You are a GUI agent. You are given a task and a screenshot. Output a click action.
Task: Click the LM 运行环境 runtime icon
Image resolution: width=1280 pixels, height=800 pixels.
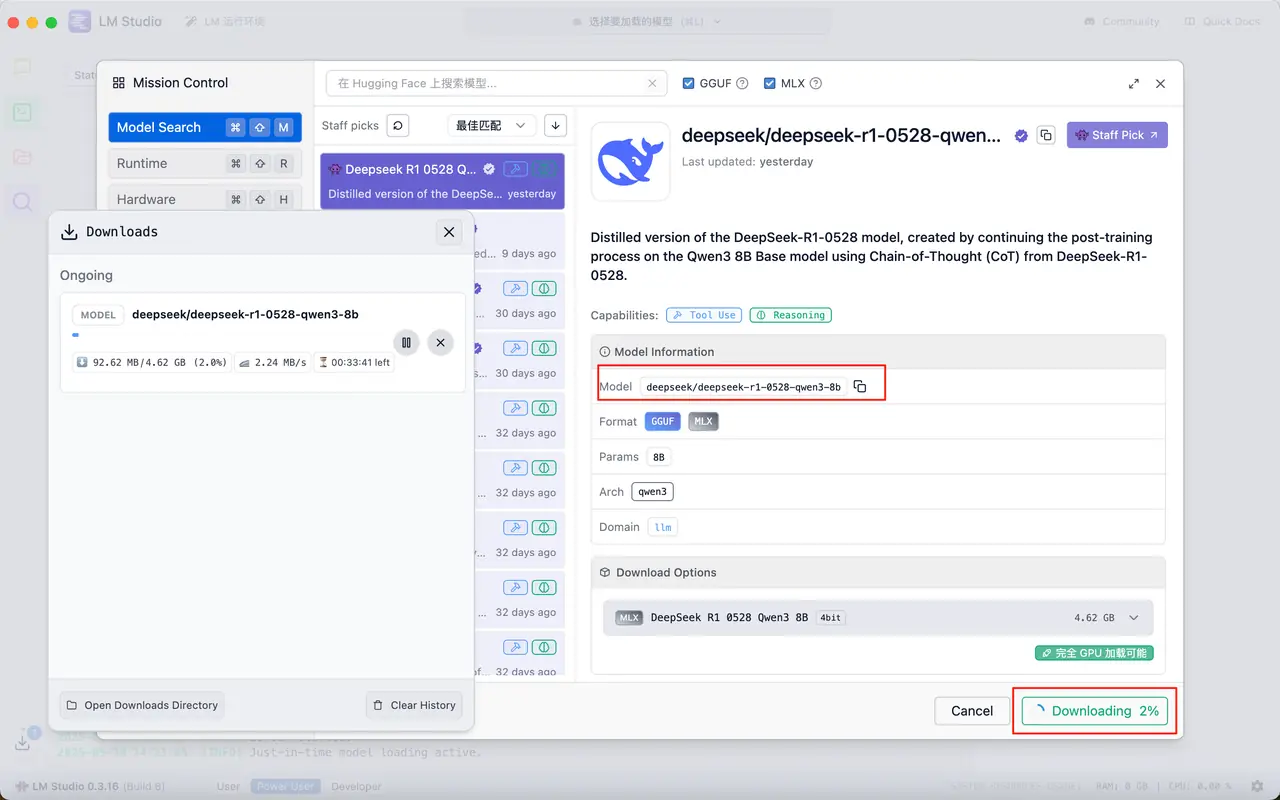pos(191,21)
